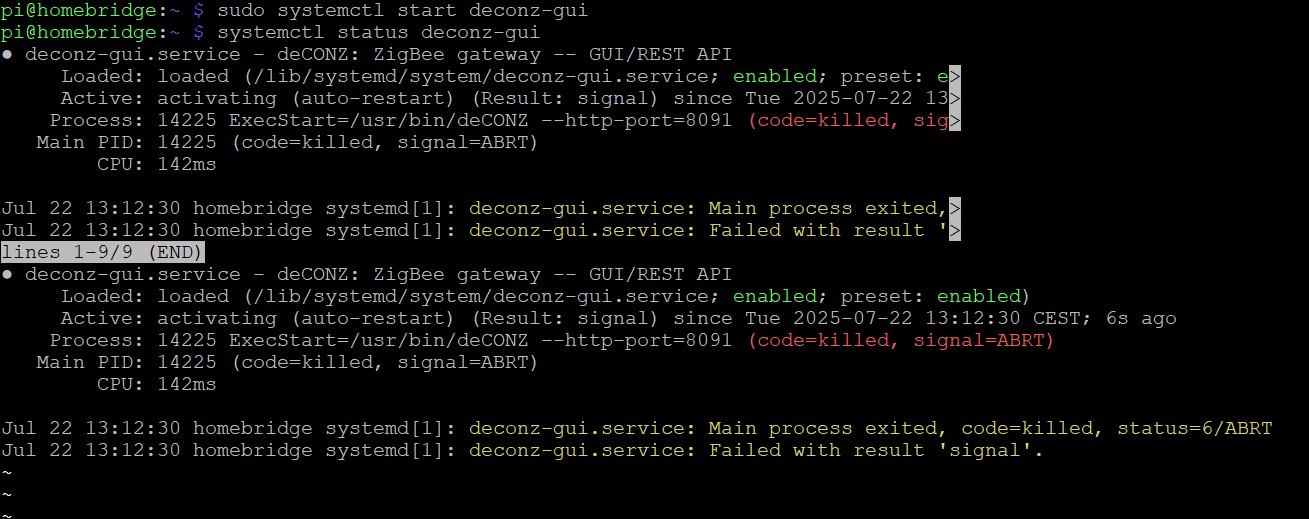Click "Failed with result 'signal'." in the last log line
Screen dimensions: 1309x519
pyautogui.click(x=876, y=451)
